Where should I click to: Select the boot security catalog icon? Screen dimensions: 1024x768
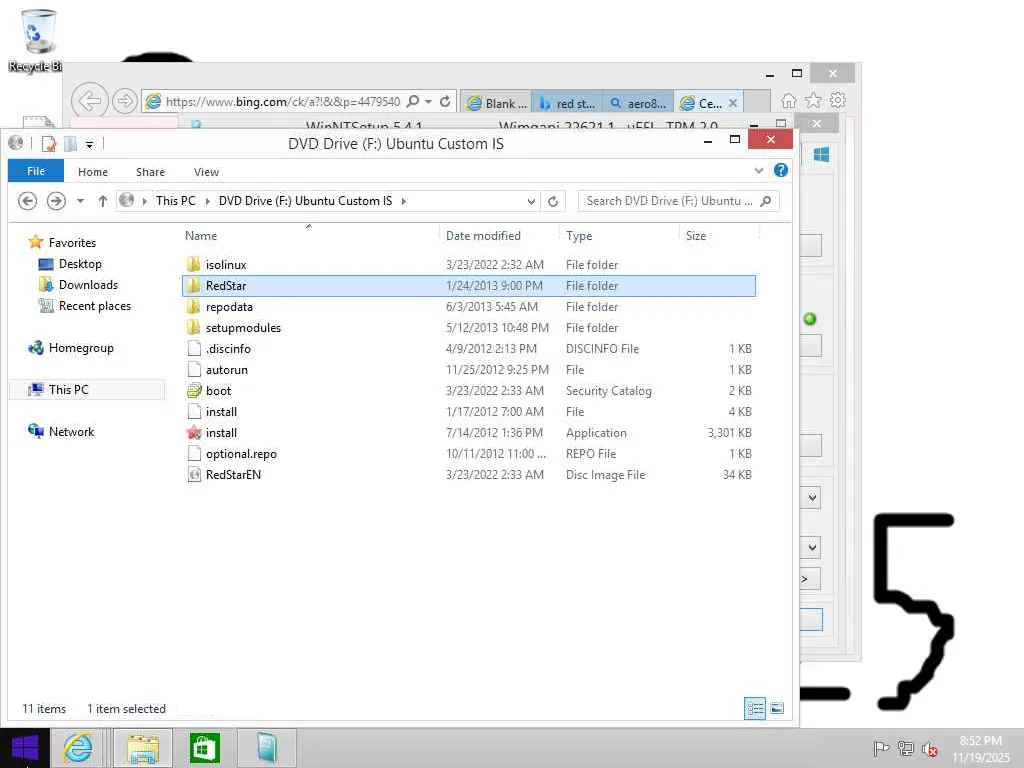tap(194, 391)
